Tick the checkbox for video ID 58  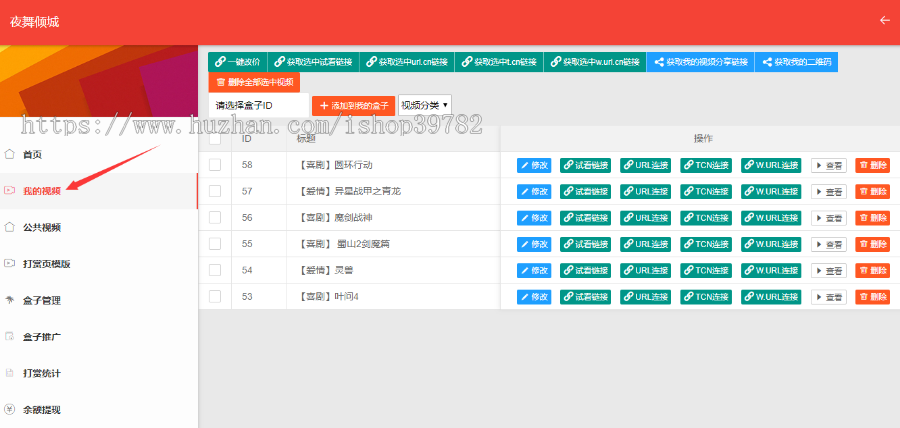[x=215, y=165]
